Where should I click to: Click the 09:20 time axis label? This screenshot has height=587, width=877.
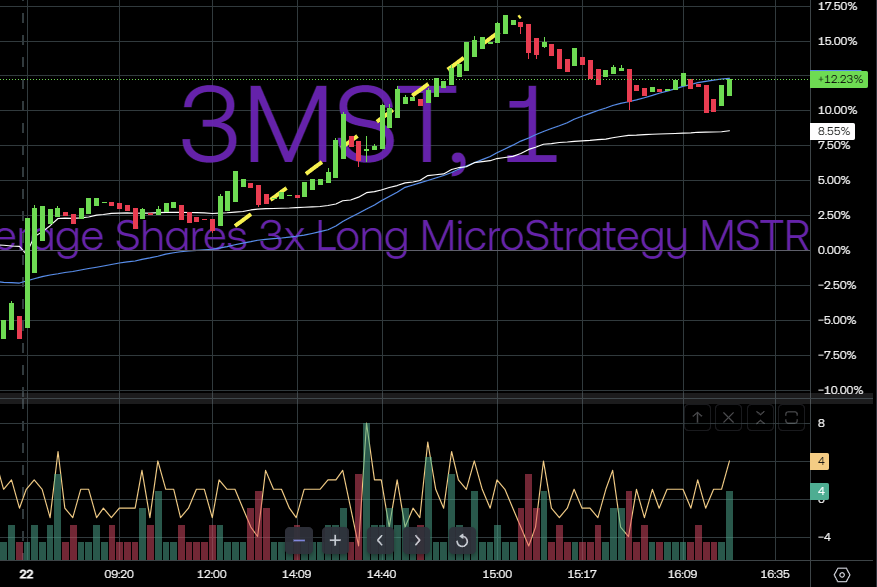pyautogui.click(x=119, y=574)
